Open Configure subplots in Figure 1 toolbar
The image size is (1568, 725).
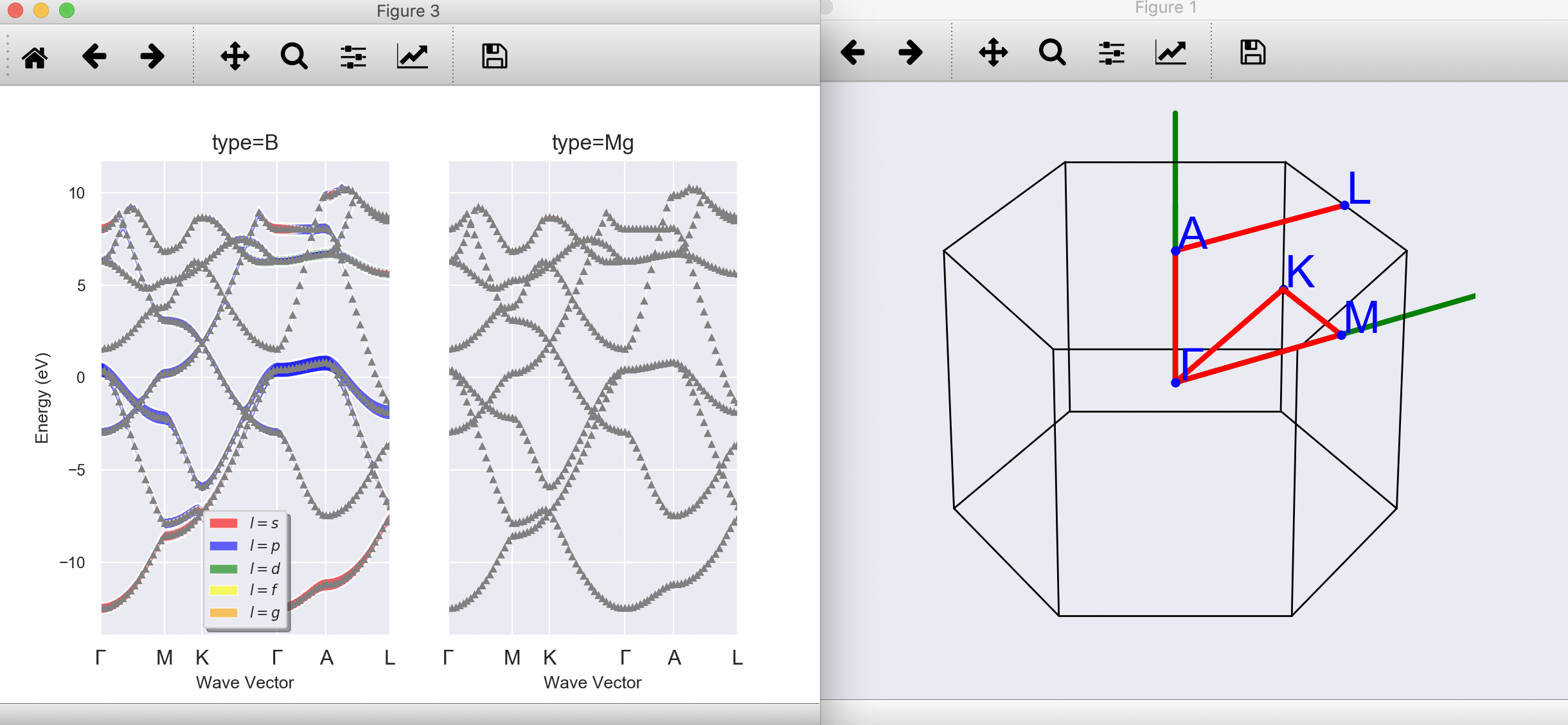[x=1111, y=52]
